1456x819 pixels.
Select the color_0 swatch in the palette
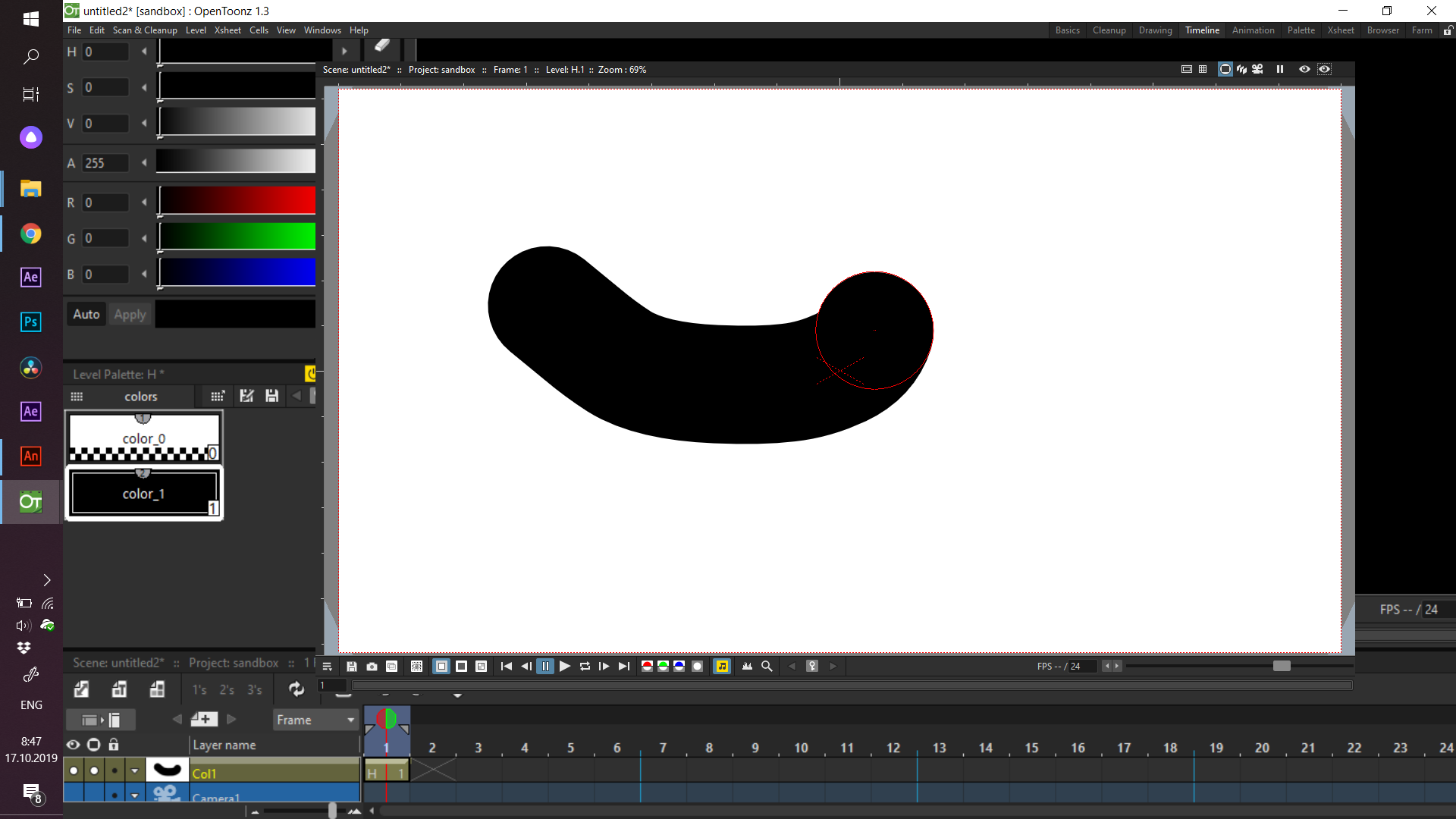tap(143, 438)
